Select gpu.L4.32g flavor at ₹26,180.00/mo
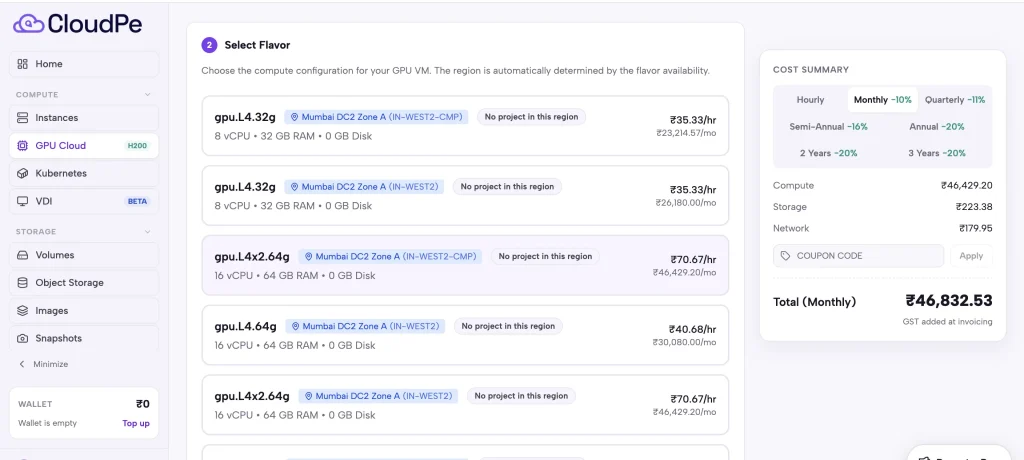1024x460 pixels. [465, 195]
